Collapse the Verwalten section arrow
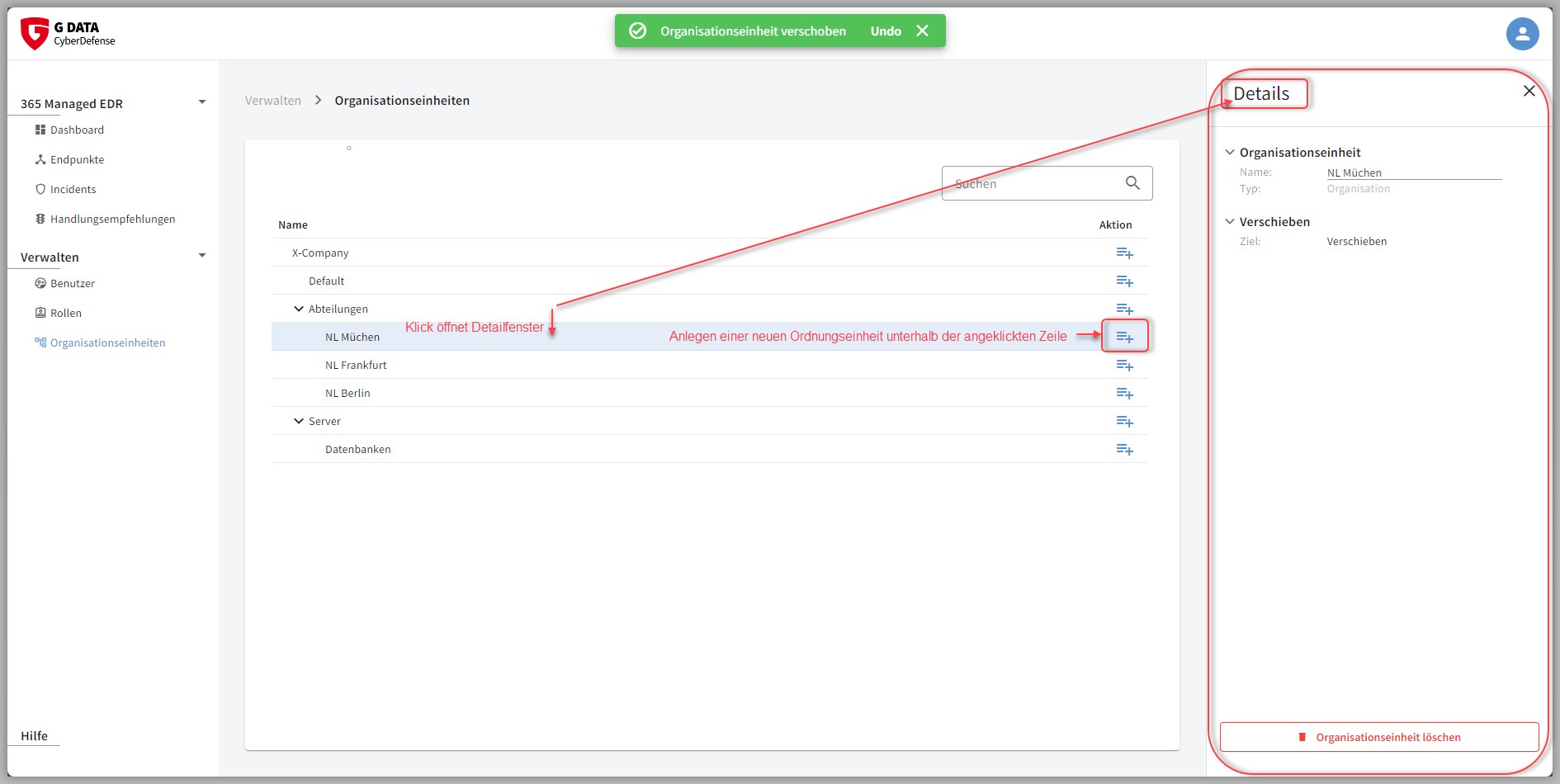The width and height of the screenshot is (1560, 784). (x=201, y=256)
